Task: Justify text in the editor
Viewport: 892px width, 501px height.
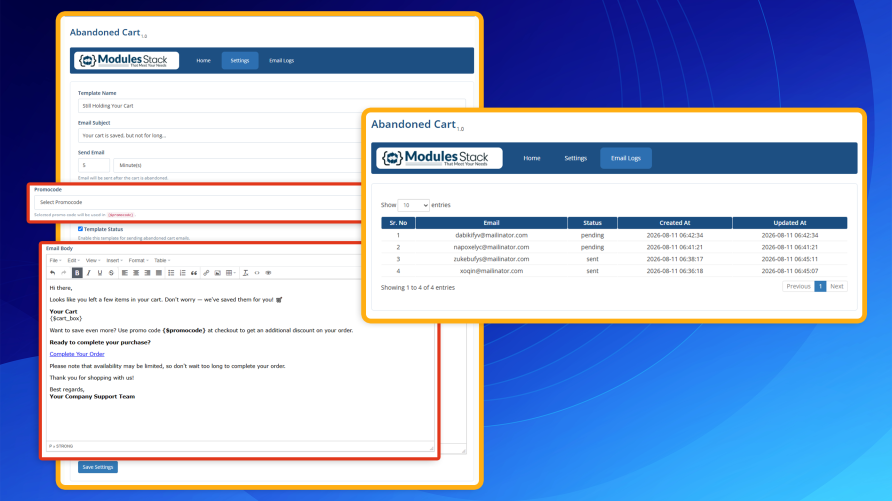Action: click(x=159, y=273)
